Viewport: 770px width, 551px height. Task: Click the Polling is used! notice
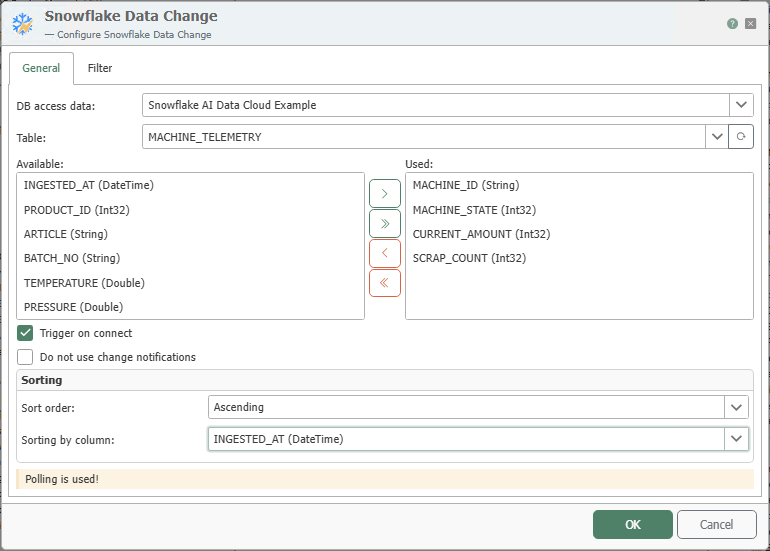(385, 479)
